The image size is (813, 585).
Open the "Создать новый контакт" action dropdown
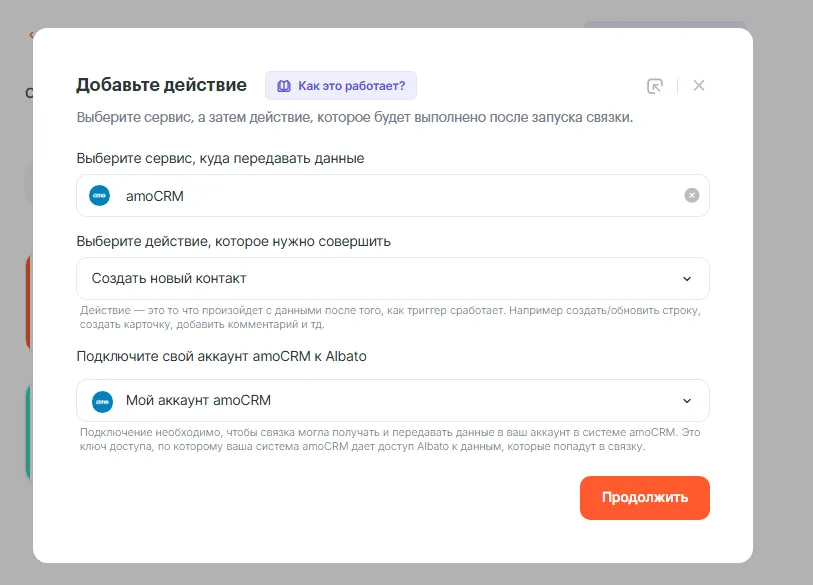pyautogui.click(x=380, y=278)
